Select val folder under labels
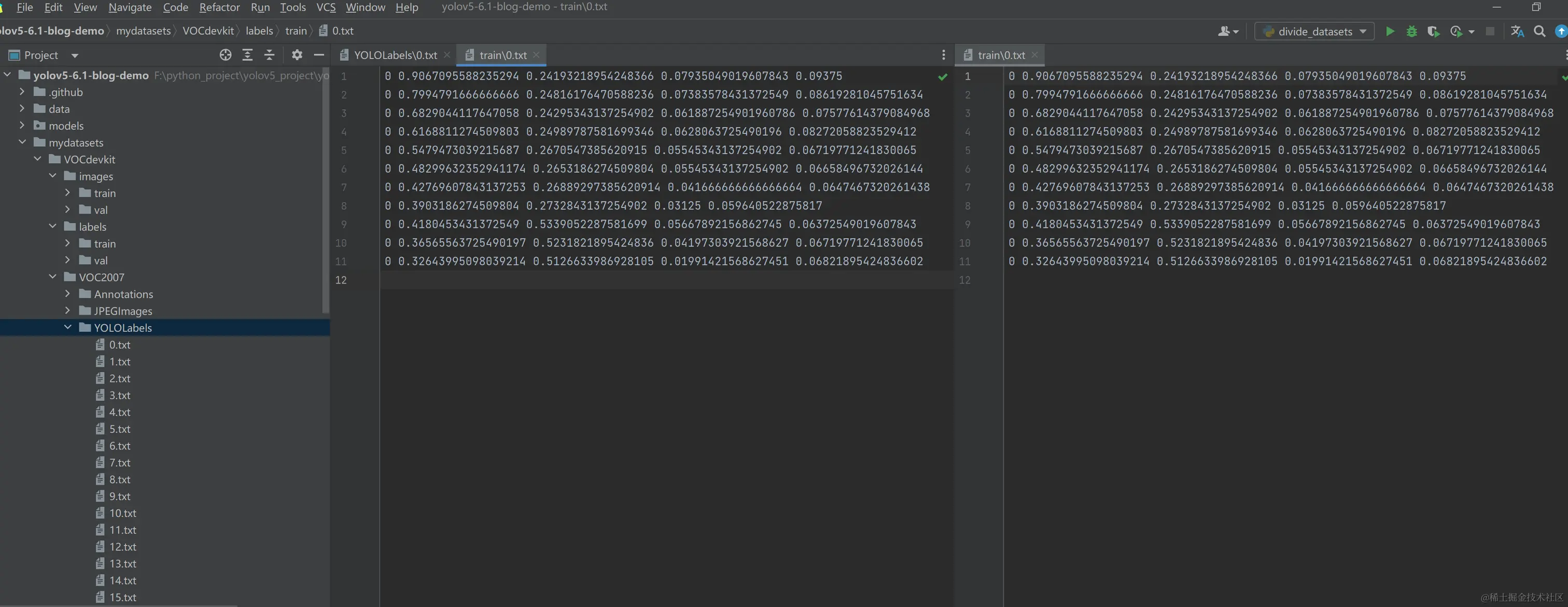The image size is (1568, 607). click(x=101, y=260)
